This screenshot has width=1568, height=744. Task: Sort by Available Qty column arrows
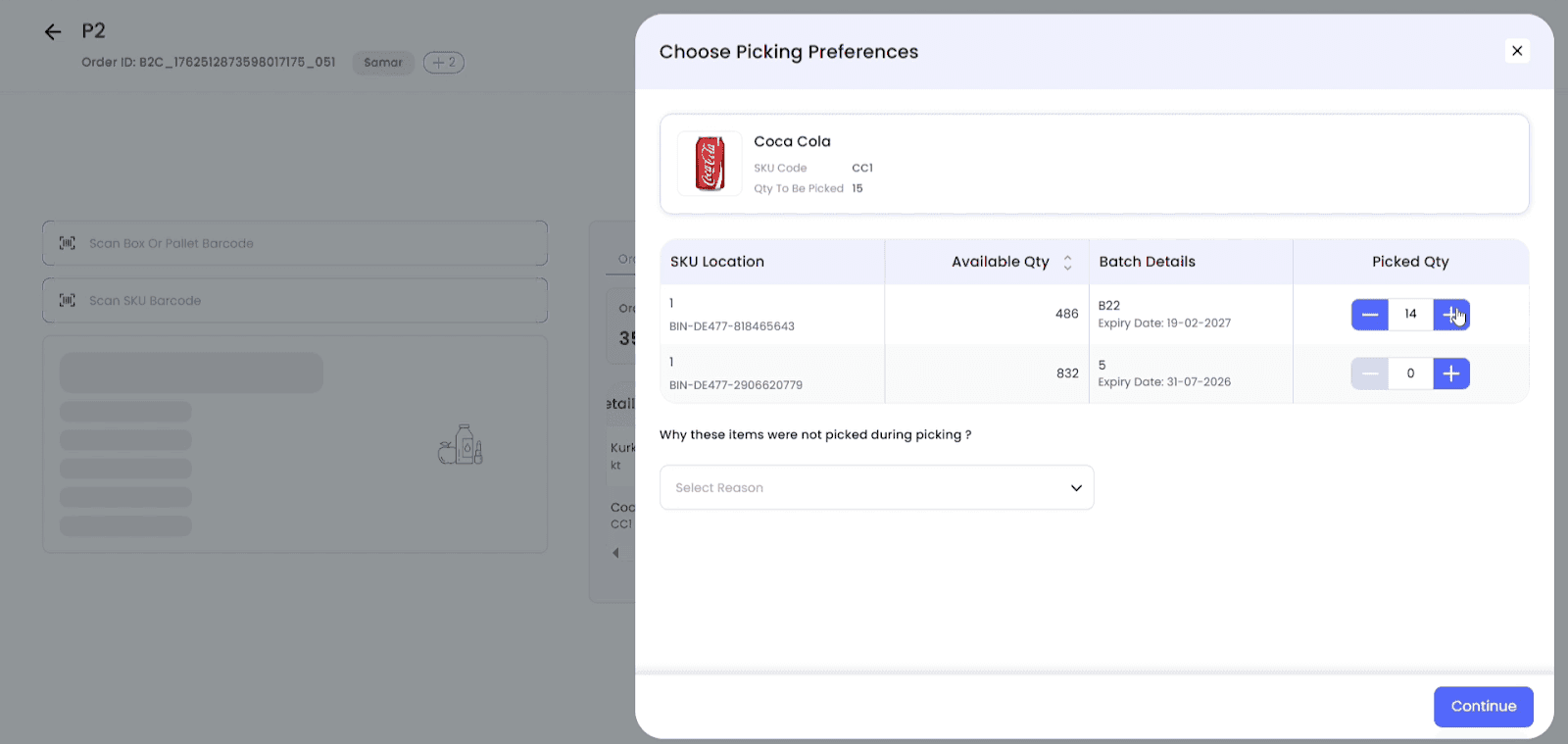[1067, 263]
